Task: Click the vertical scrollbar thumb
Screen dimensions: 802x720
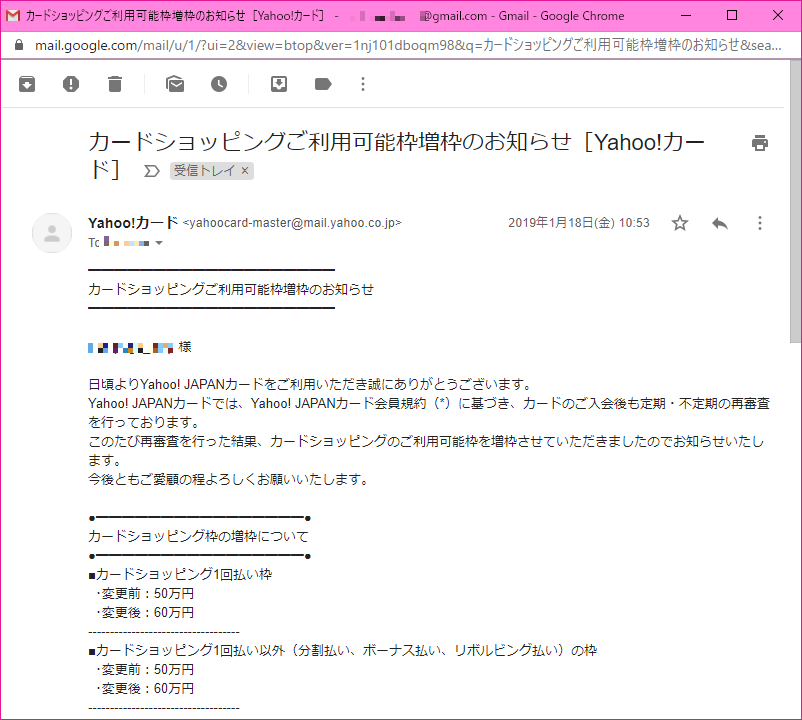Action: click(x=795, y=200)
